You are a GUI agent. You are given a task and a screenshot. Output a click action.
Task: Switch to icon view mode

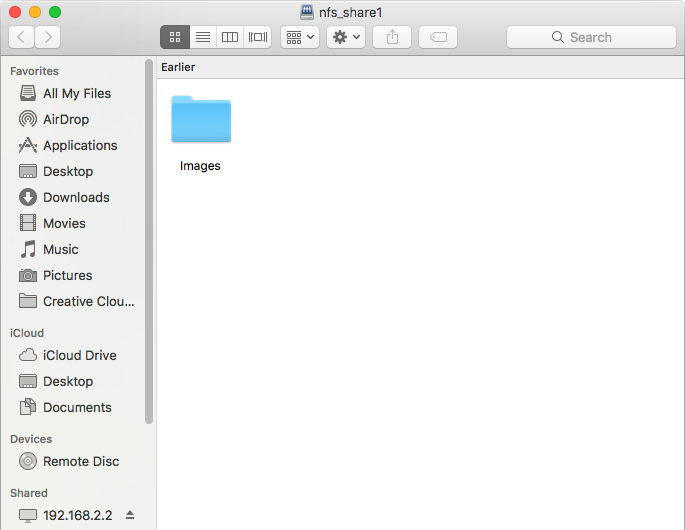(174, 37)
